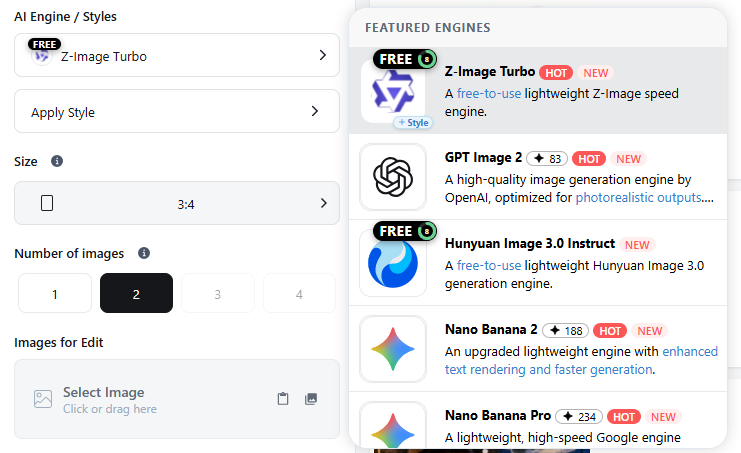Click the Hunyuan Image 3.0 Instruct logo
This screenshot has height=453, width=741.
[x=393, y=263]
